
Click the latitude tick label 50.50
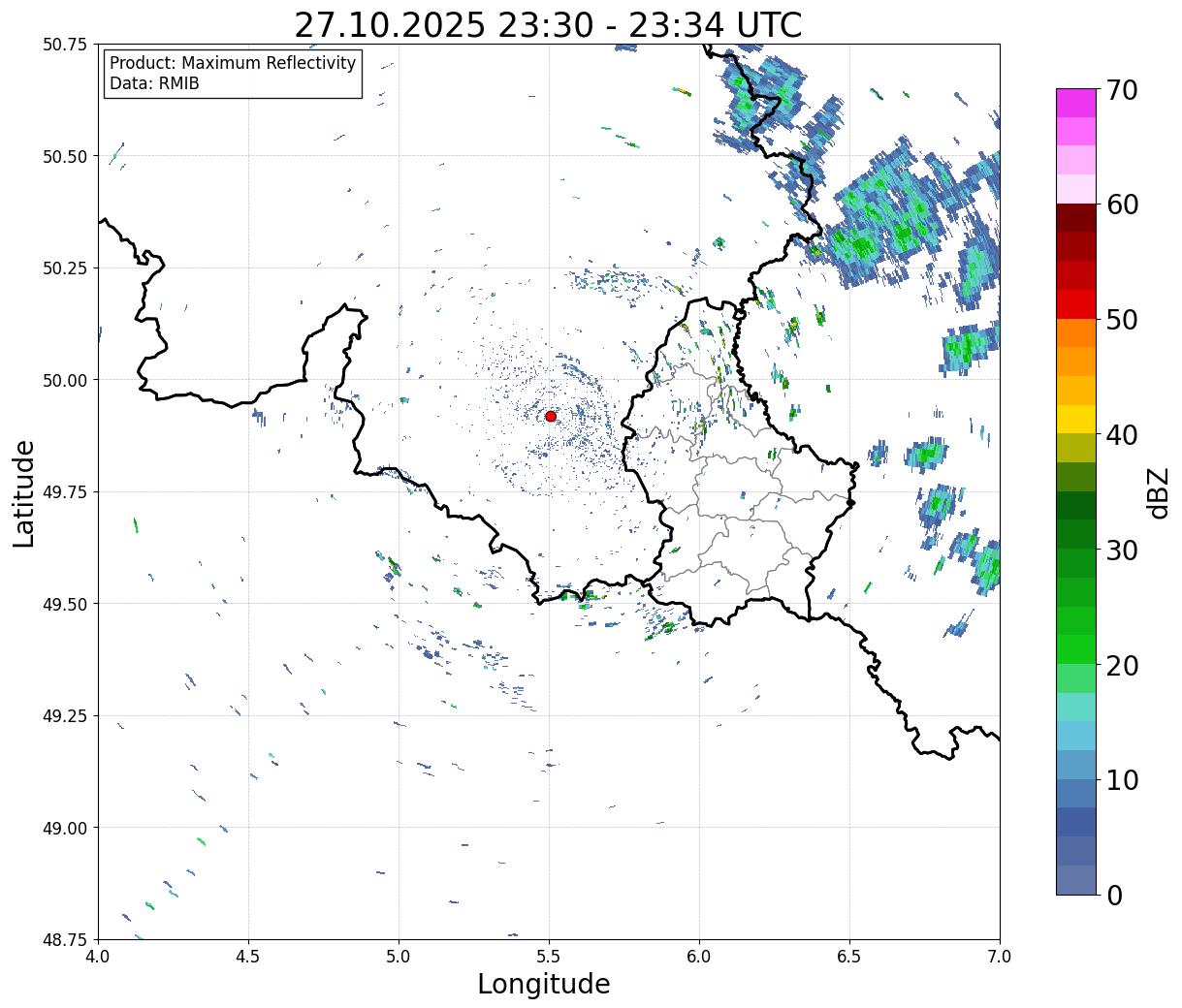click(x=65, y=156)
